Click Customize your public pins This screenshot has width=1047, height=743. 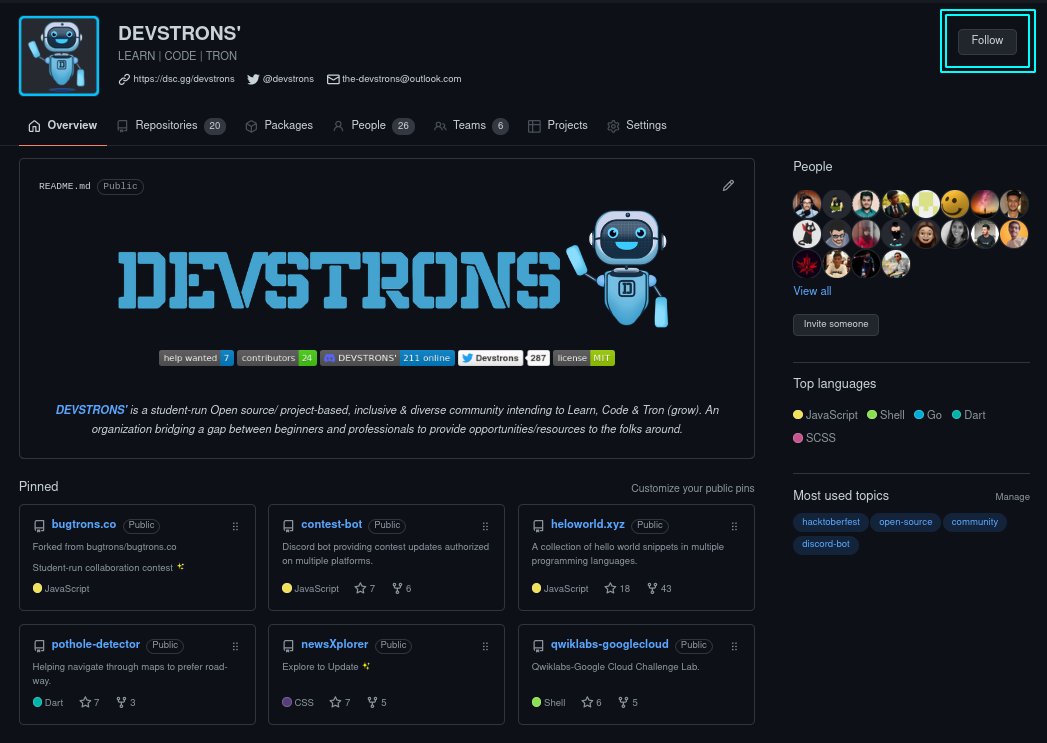(692, 488)
